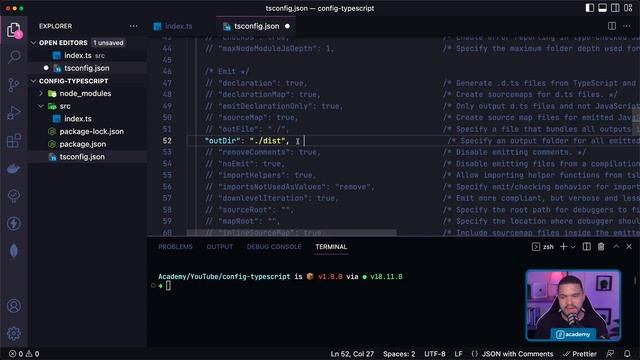Toggle the bottom panel layout icon
The width and height of the screenshot is (640, 360).
602,8
